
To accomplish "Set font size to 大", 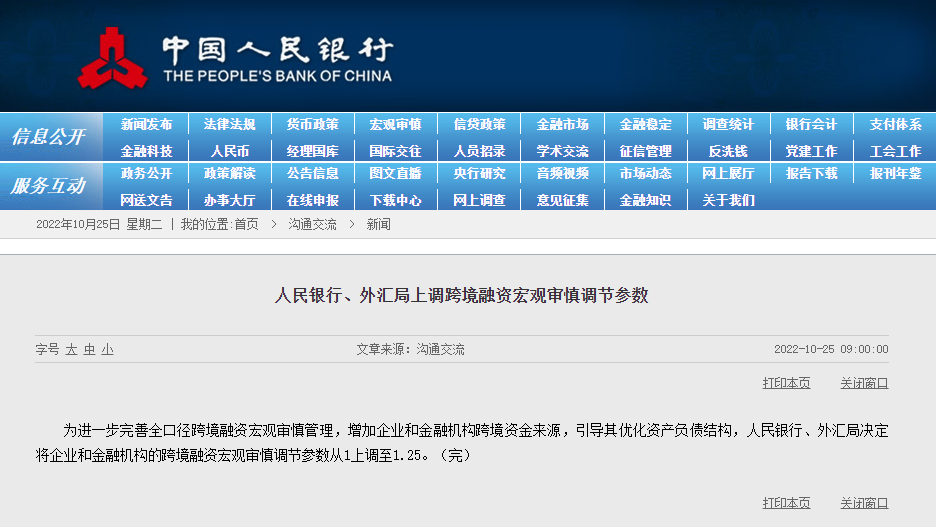I will (x=71, y=349).
